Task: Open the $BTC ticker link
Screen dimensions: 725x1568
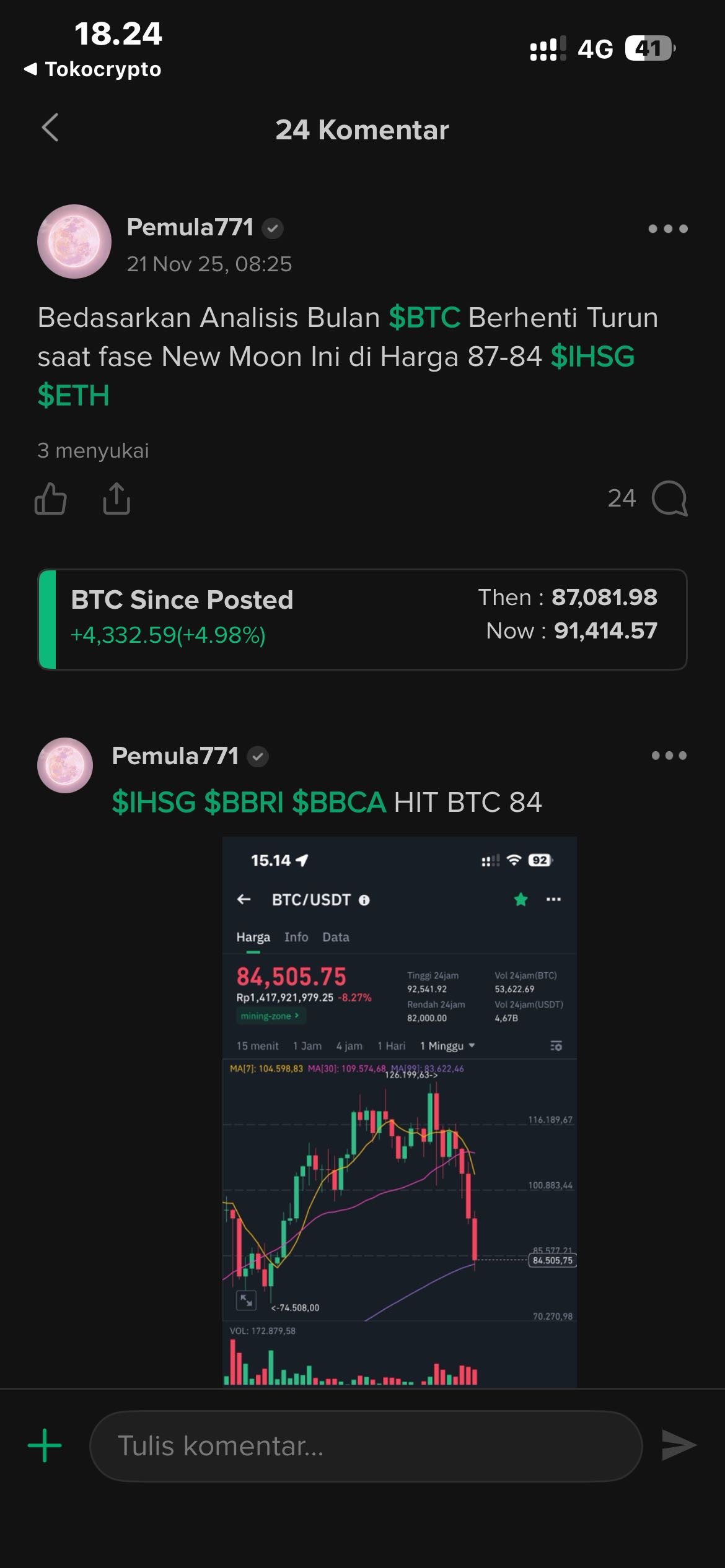Action: 424,318
